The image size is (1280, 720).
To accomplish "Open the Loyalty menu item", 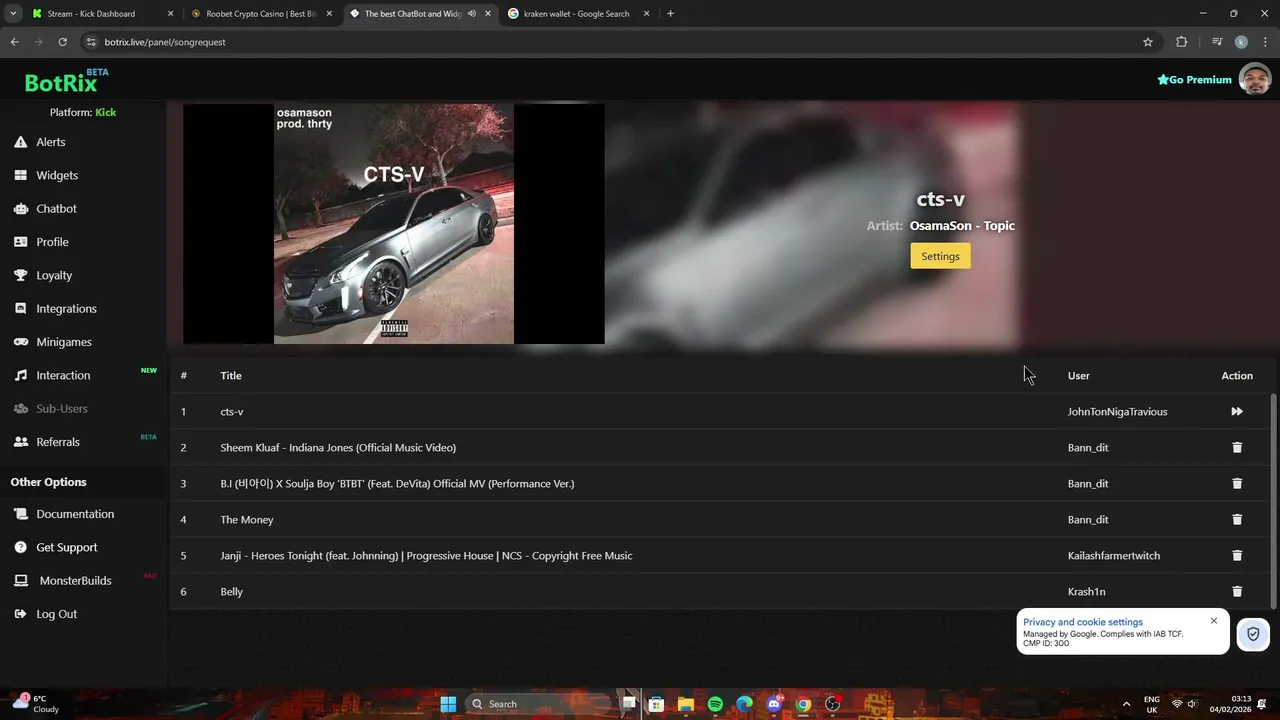I will pyautogui.click(x=54, y=275).
